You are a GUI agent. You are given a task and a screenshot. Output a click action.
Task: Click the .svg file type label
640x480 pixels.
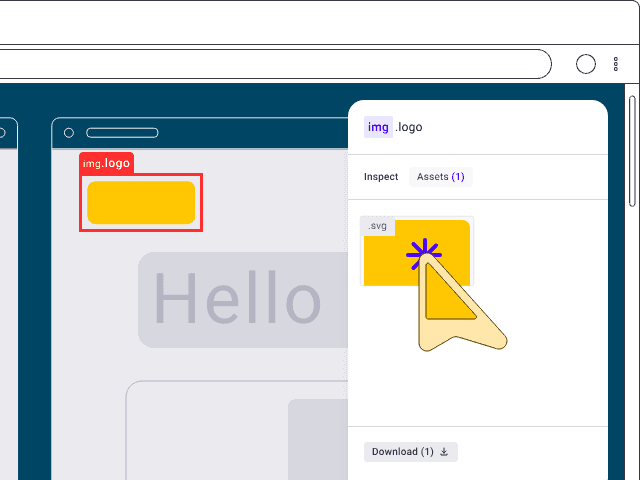click(x=377, y=226)
